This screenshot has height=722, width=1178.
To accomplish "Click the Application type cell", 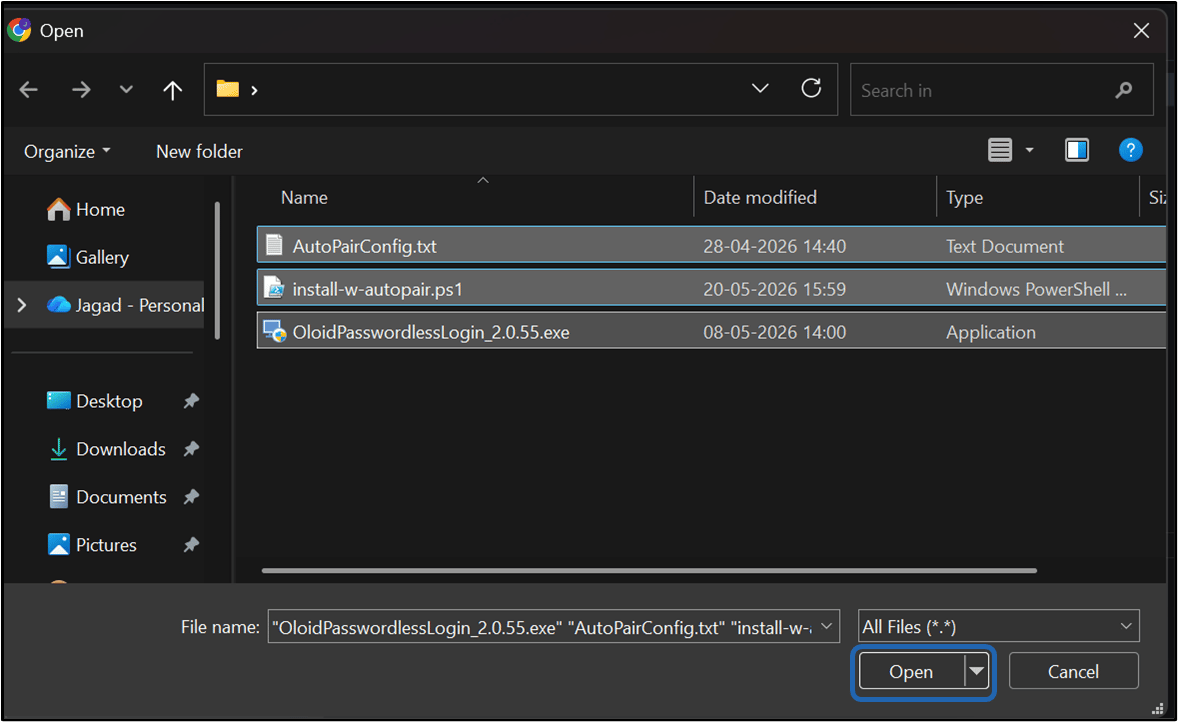I will click(x=990, y=332).
